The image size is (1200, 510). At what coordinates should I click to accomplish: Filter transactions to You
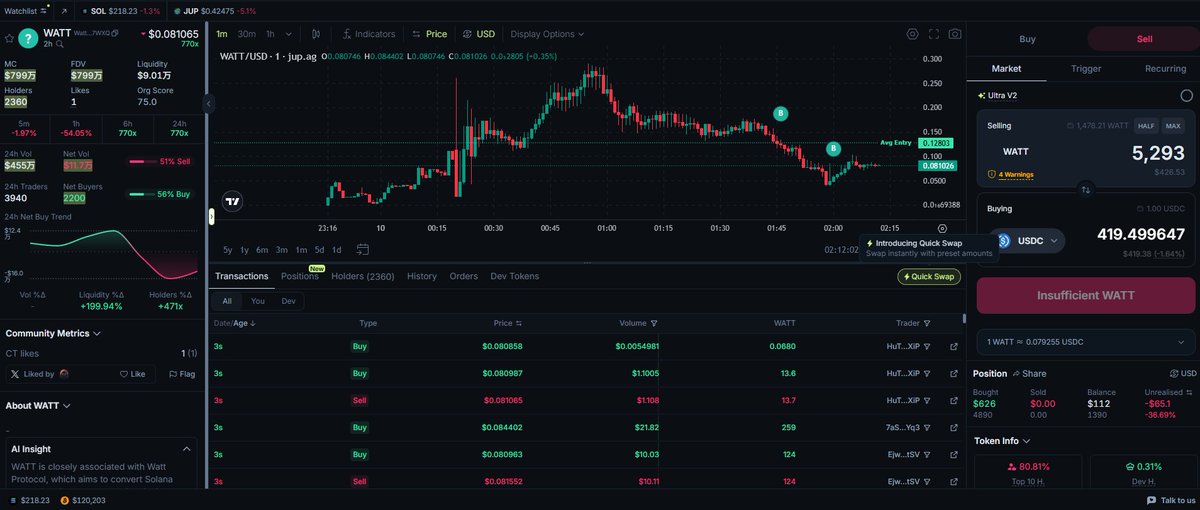[x=257, y=300]
